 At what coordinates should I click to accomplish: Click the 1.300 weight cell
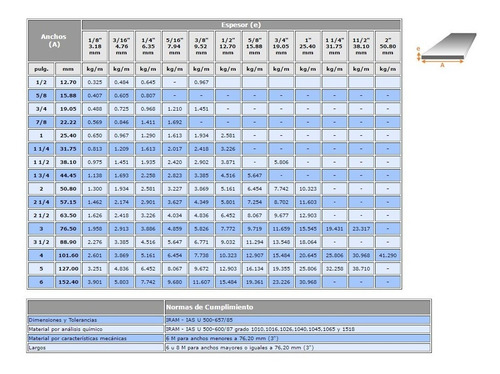(x=95, y=189)
